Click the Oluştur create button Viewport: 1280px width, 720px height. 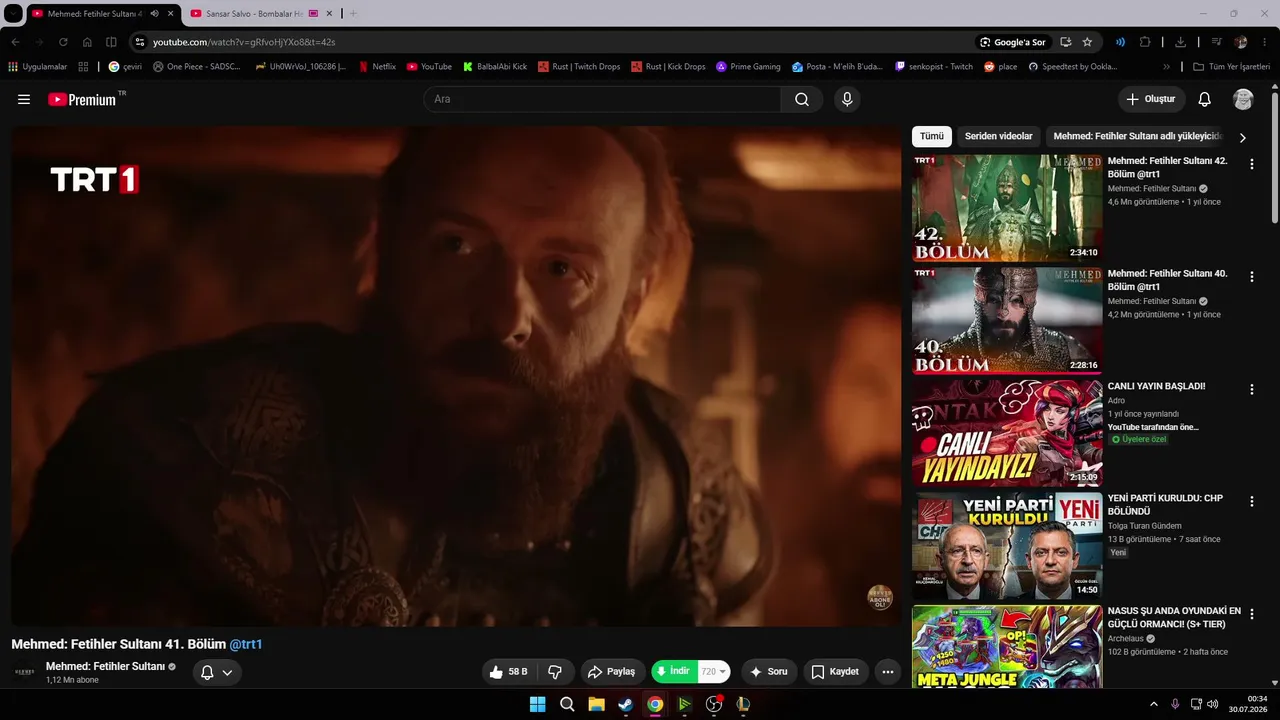1151,99
